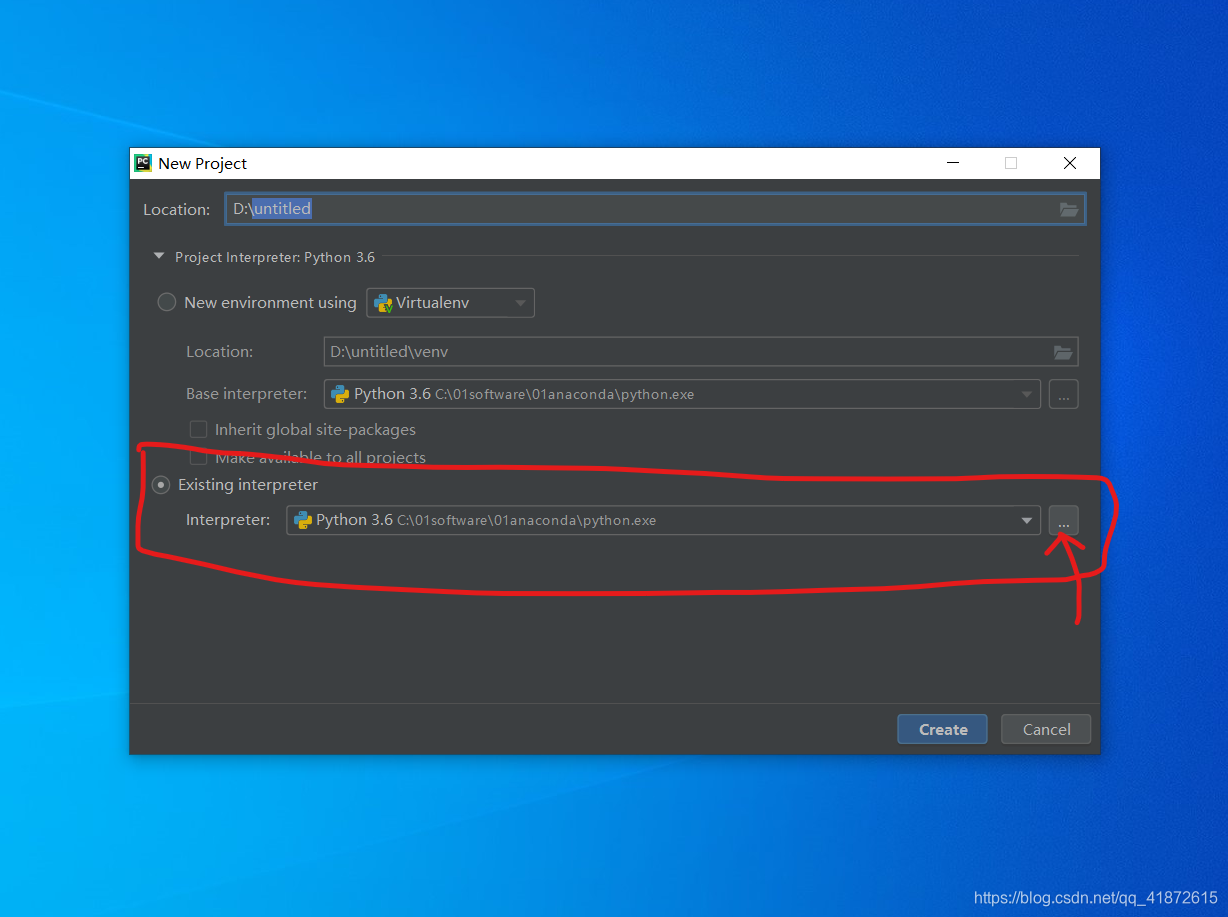
Task: Close the New Project dialog
Action: 1070,163
